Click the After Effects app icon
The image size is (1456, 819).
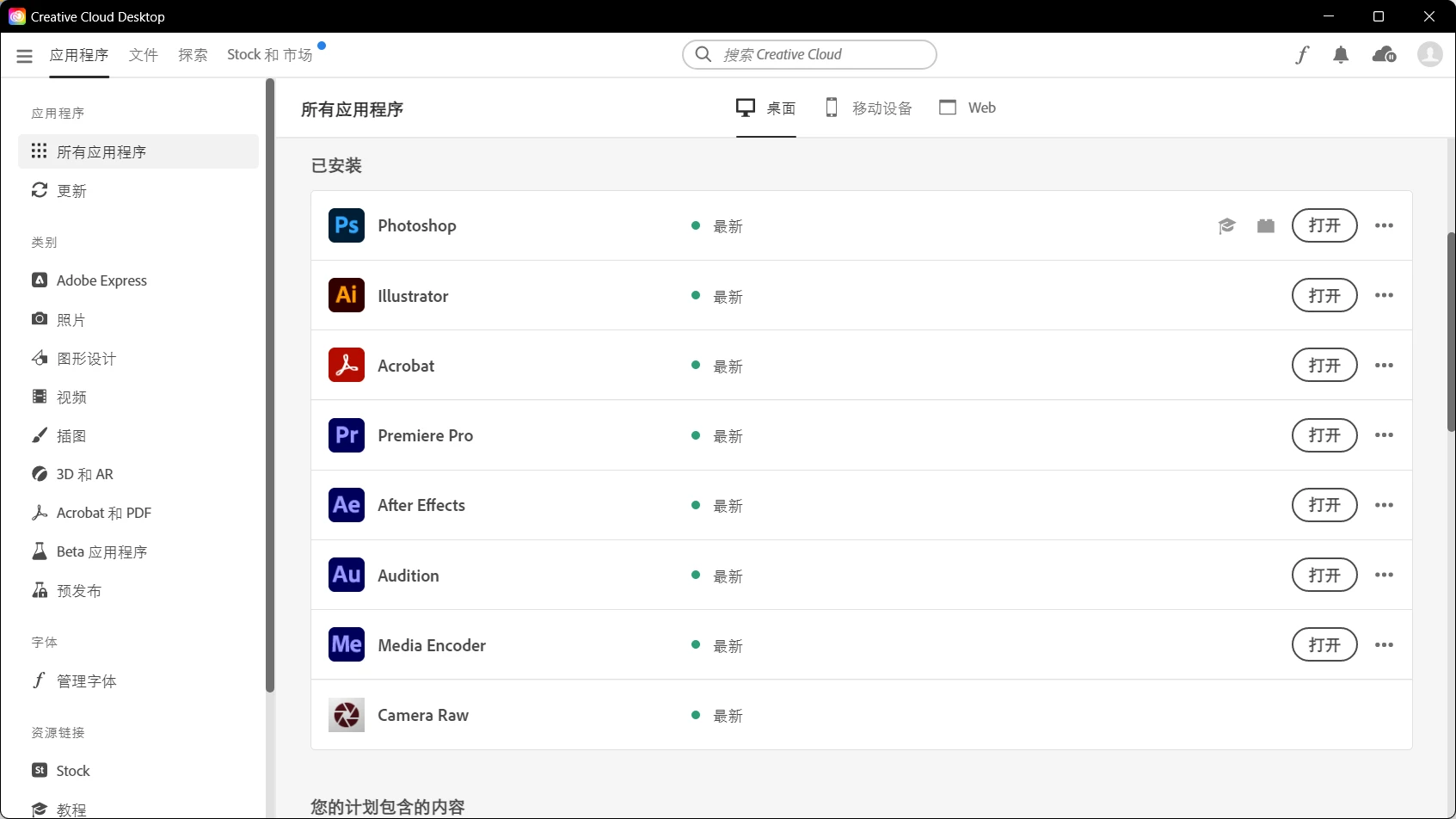coord(347,505)
